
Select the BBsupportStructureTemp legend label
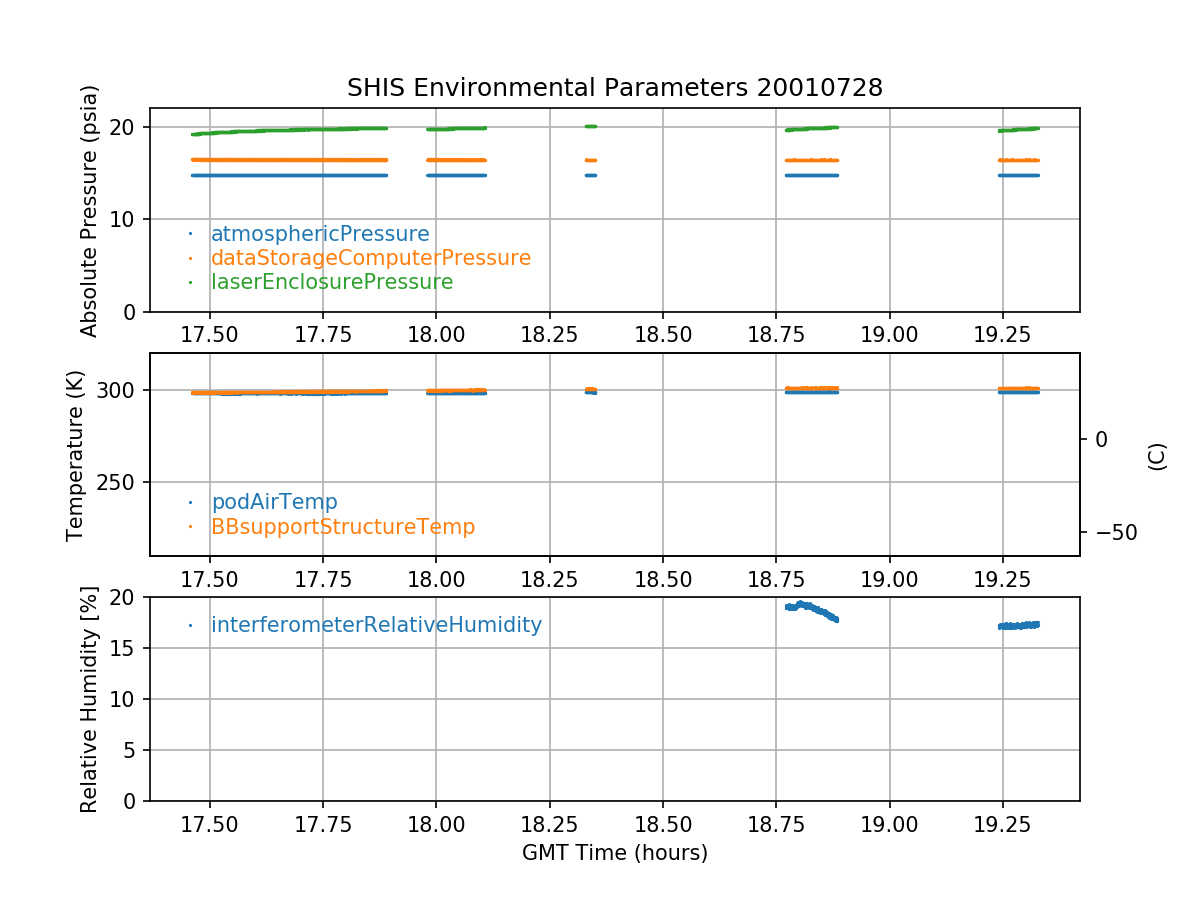click(x=342, y=526)
